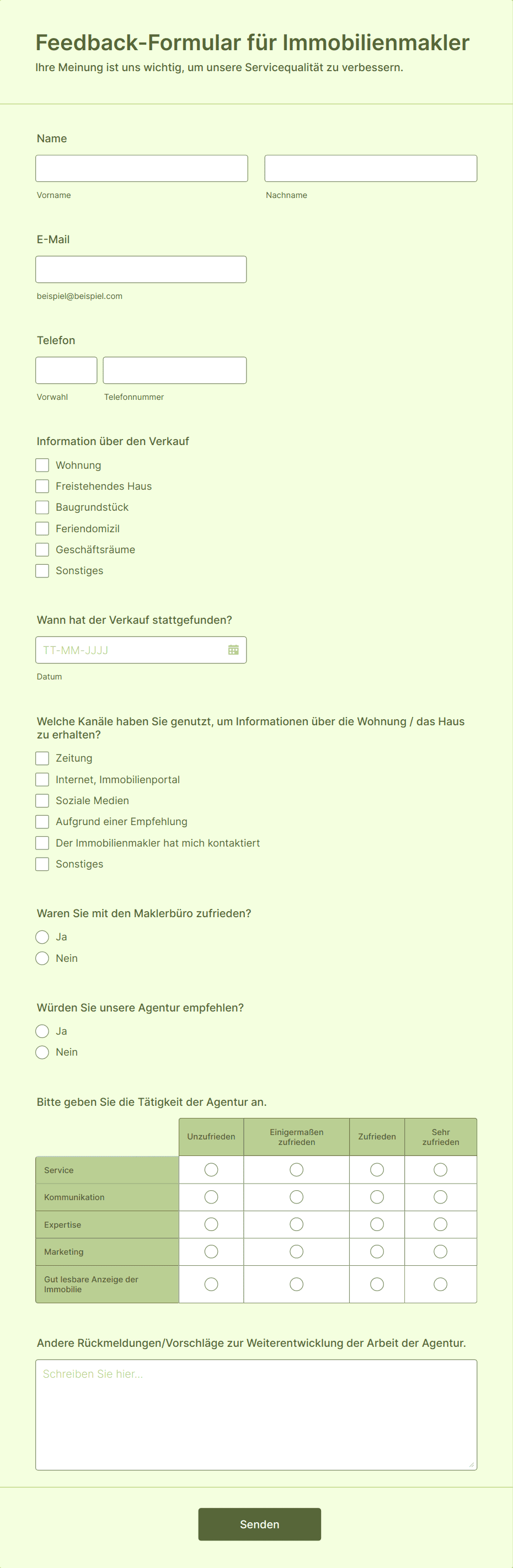The image size is (513, 1568).
Task: Mark Service as Sehr zufrieden
Action: click(441, 1169)
